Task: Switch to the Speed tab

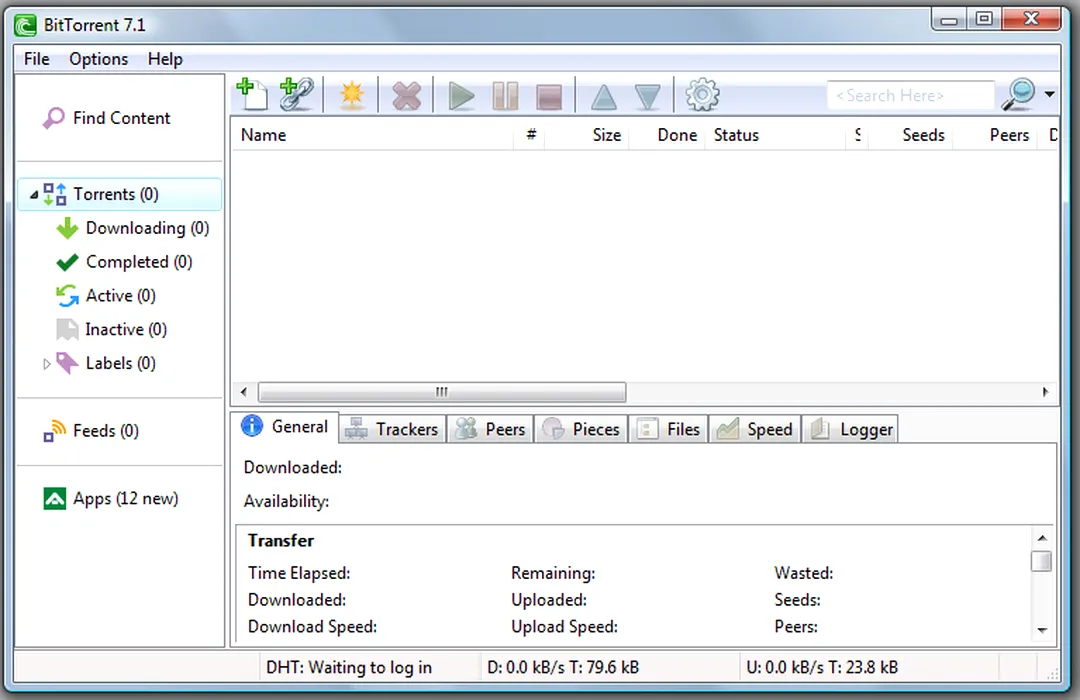Action: (756, 429)
